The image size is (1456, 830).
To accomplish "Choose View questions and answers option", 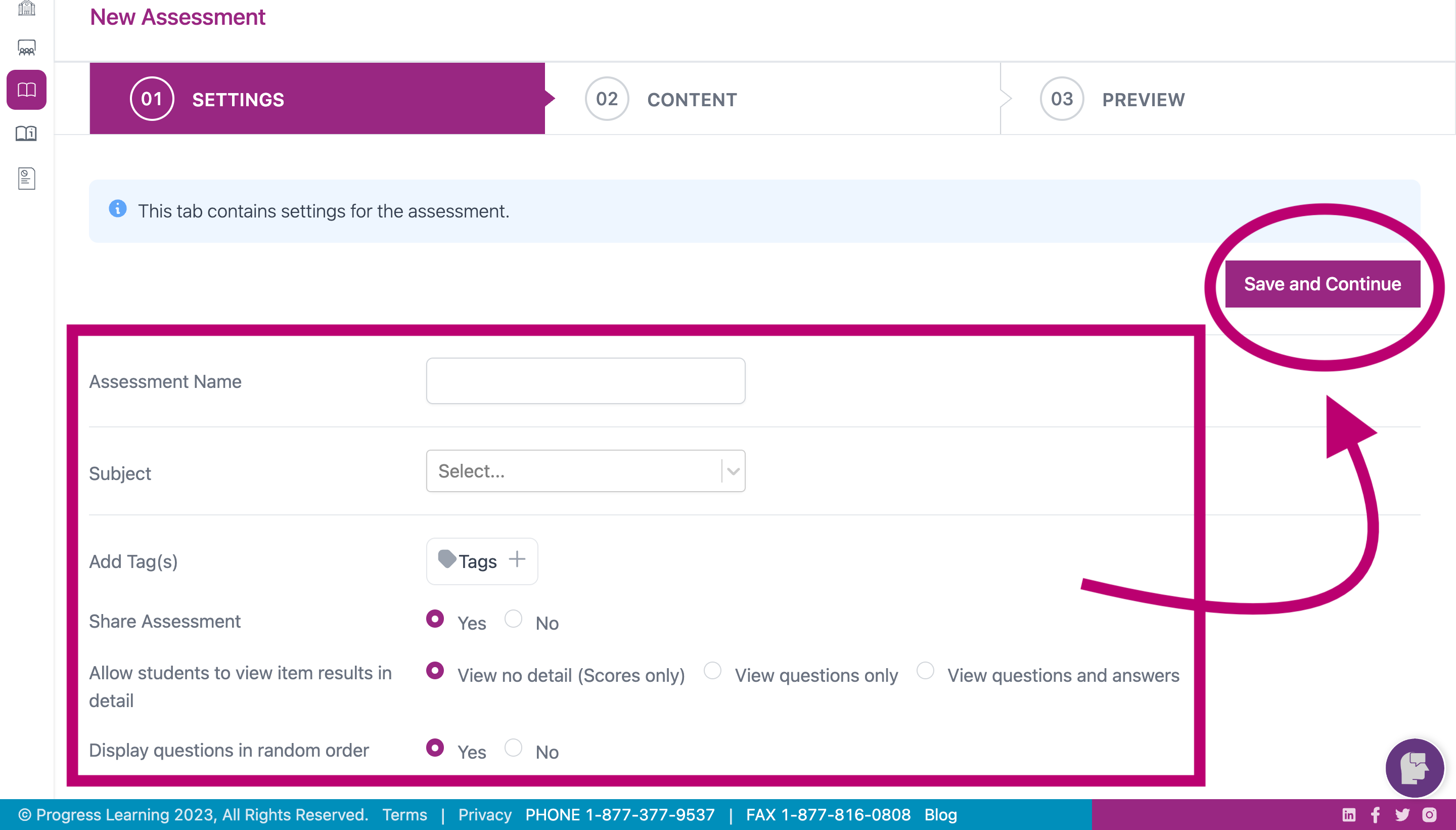I will pos(925,671).
